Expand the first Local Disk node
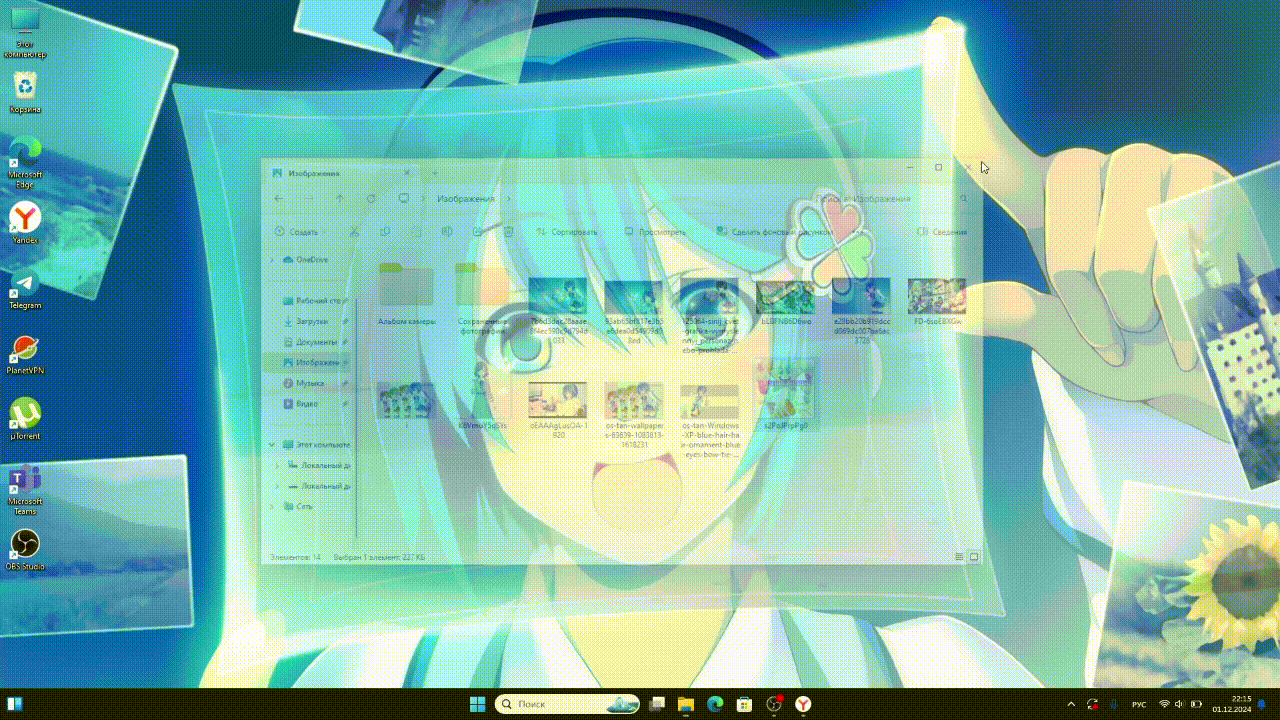The width and height of the screenshot is (1280, 720). (279, 466)
